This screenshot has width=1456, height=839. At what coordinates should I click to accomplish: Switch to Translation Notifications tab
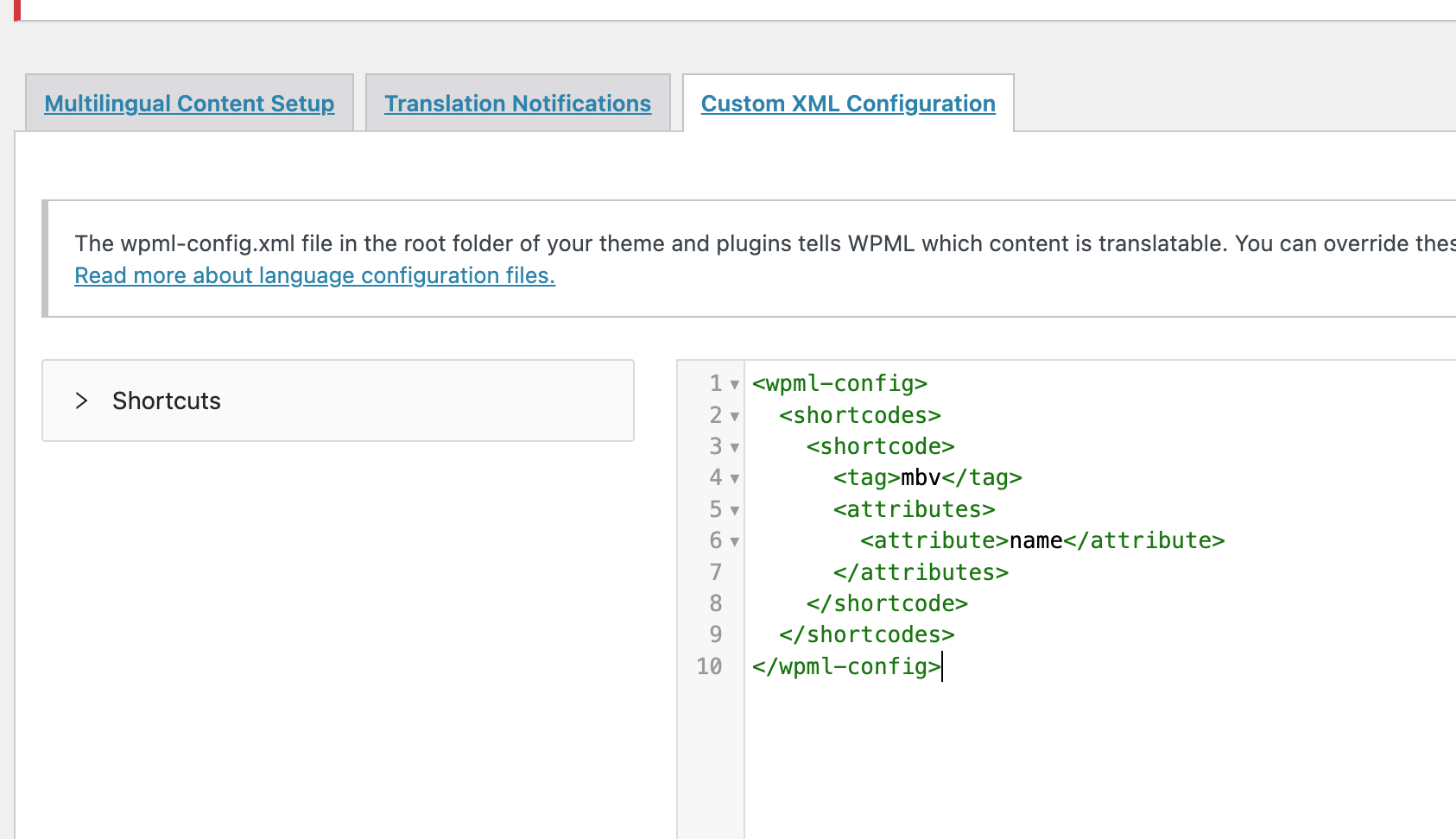coord(517,104)
